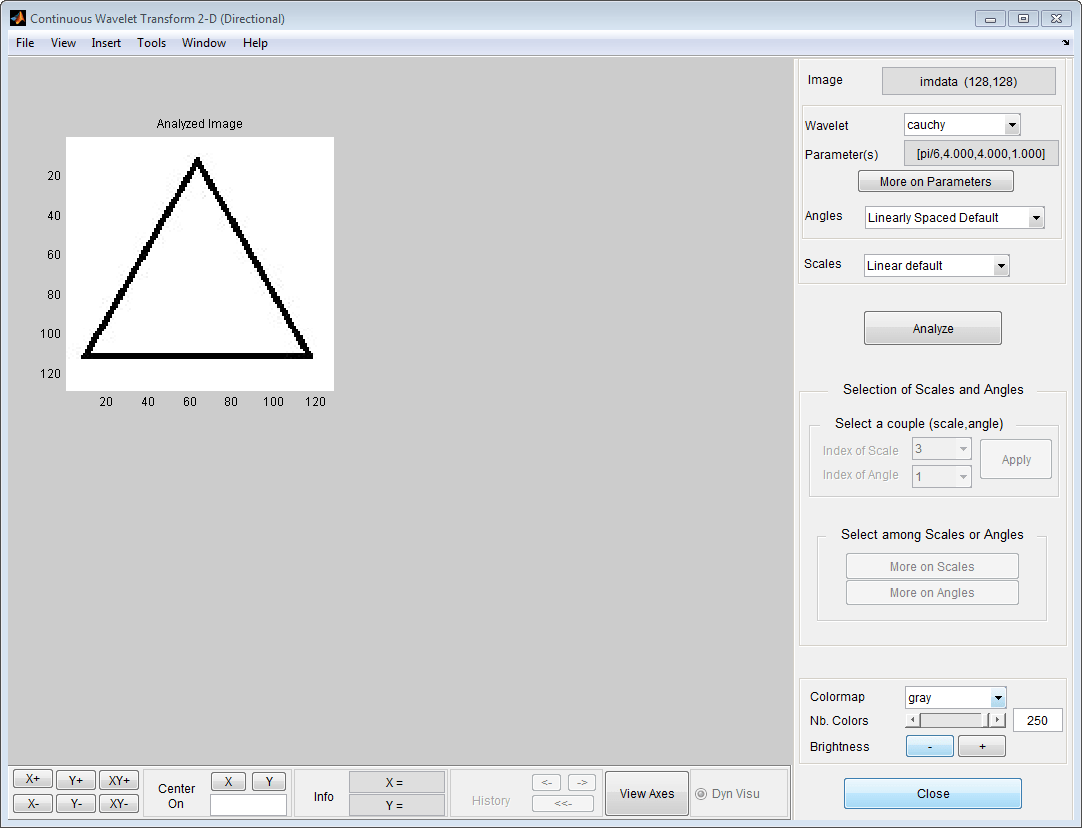The width and height of the screenshot is (1082, 828).
Task: Open the Window menu
Action: point(204,43)
